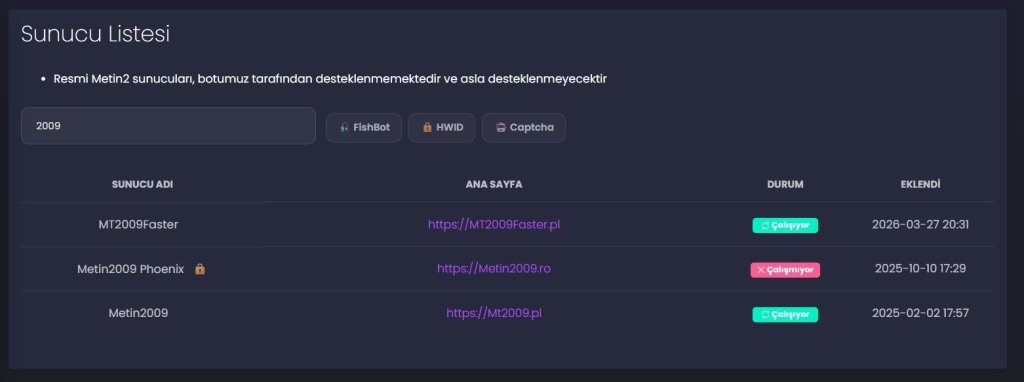Click the FishBot filter icon

(x=345, y=128)
